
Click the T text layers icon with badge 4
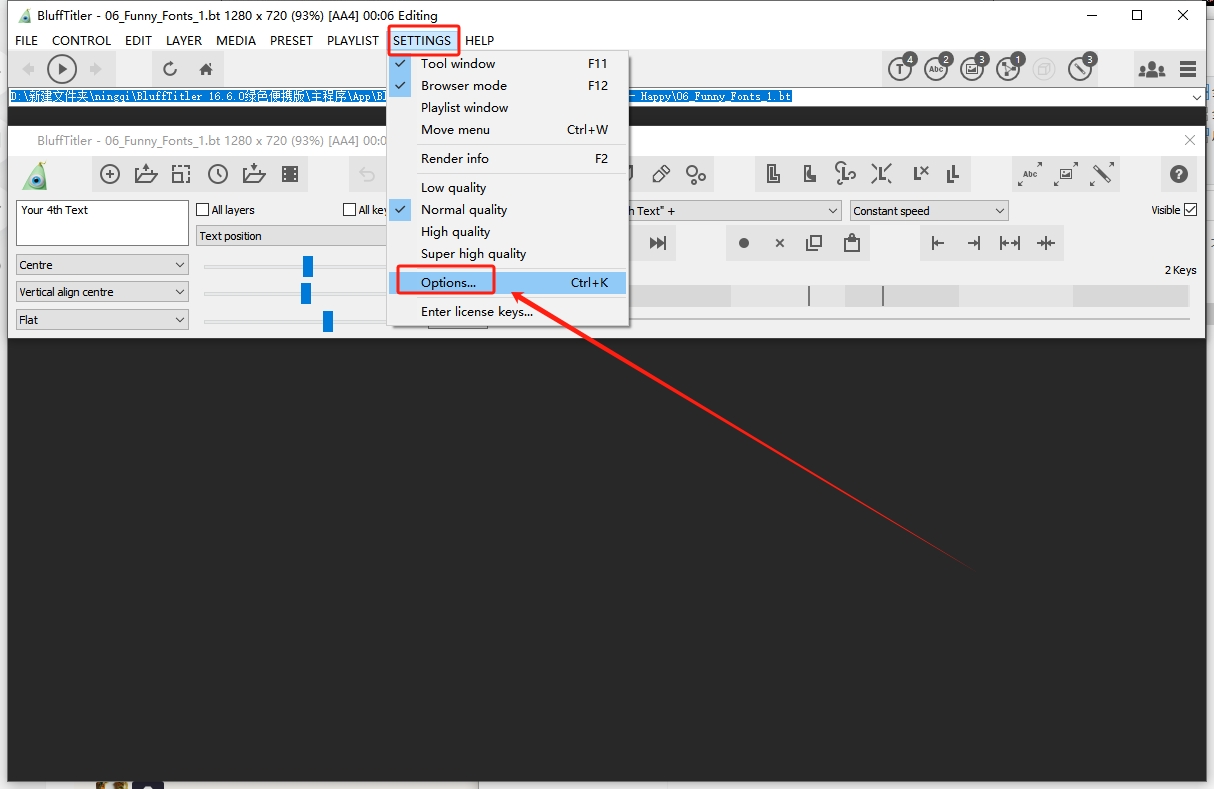[901, 68]
